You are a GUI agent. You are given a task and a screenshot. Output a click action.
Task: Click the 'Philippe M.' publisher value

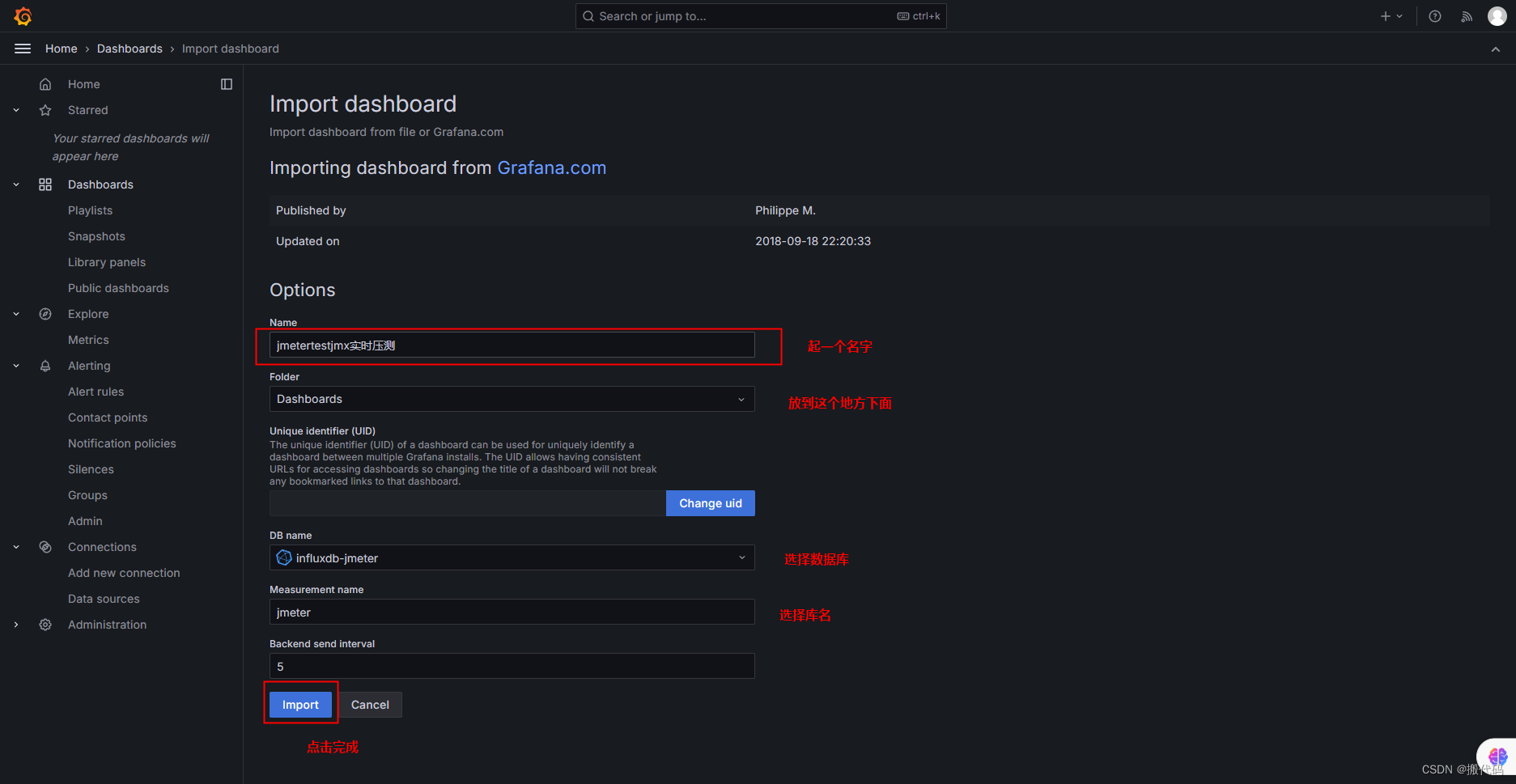pyautogui.click(x=785, y=210)
